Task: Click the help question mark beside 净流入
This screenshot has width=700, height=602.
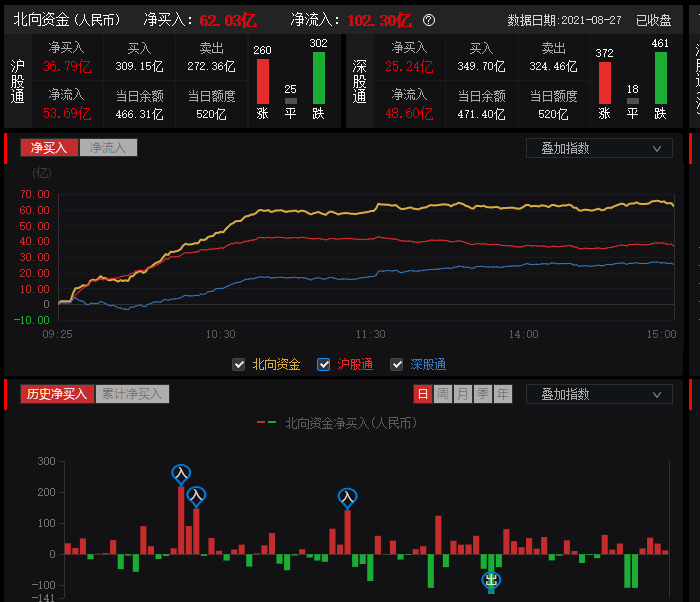Action: [429, 20]
